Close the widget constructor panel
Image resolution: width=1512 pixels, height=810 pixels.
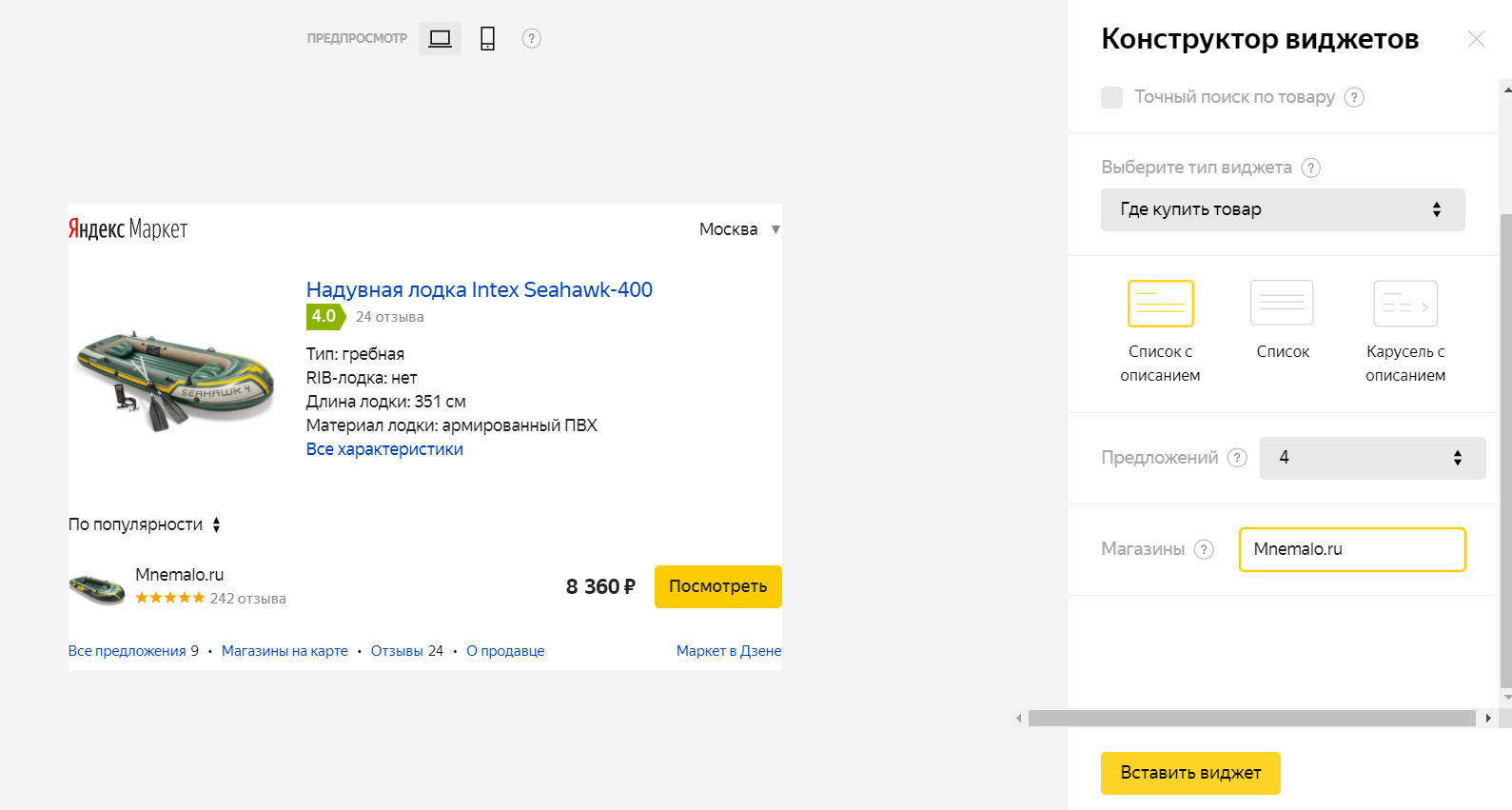coord(1476,39)
